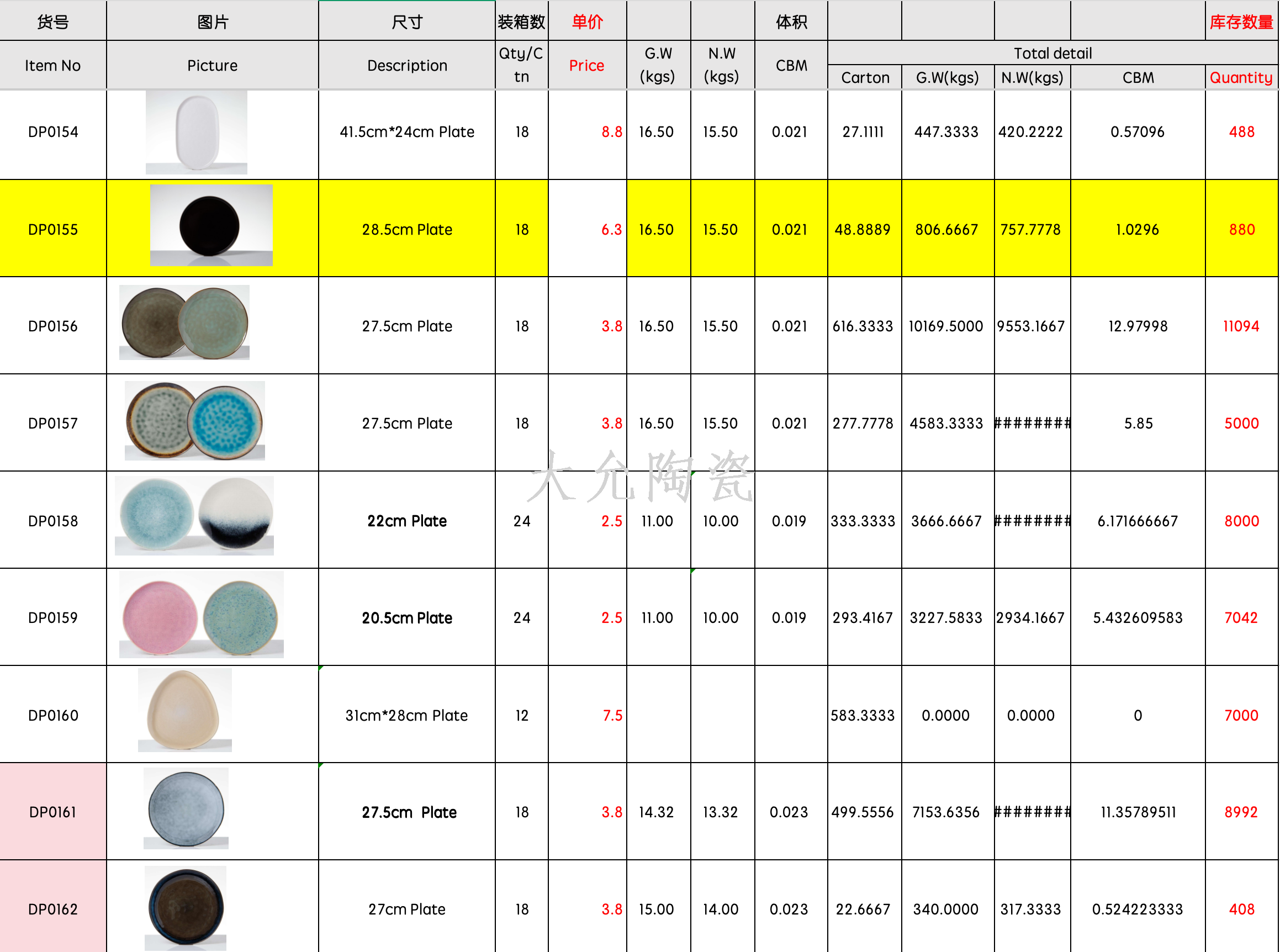Screen dimensions: 1280x952
Task: Click the 41.5cm*24cm Plate description cell
Action: (x=407, y=132)
